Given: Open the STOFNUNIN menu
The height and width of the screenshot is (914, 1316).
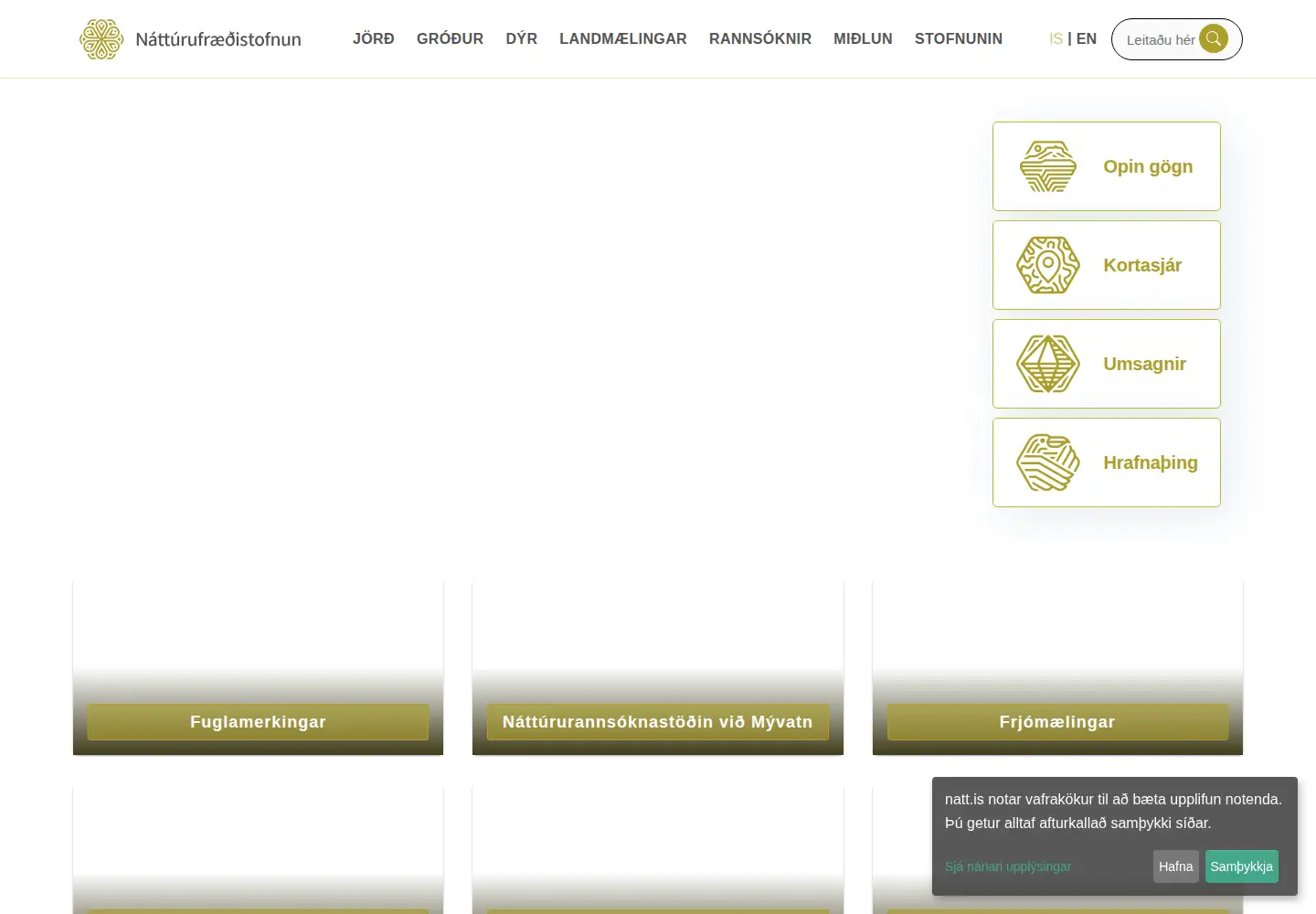Looking at the screenshot, I should click(959, 38).
